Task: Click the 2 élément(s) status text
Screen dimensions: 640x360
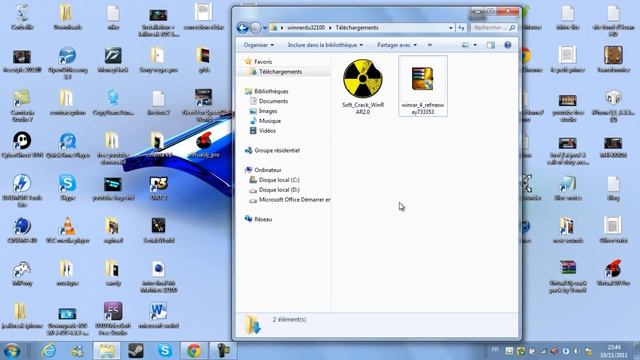Action: point(289,319)
